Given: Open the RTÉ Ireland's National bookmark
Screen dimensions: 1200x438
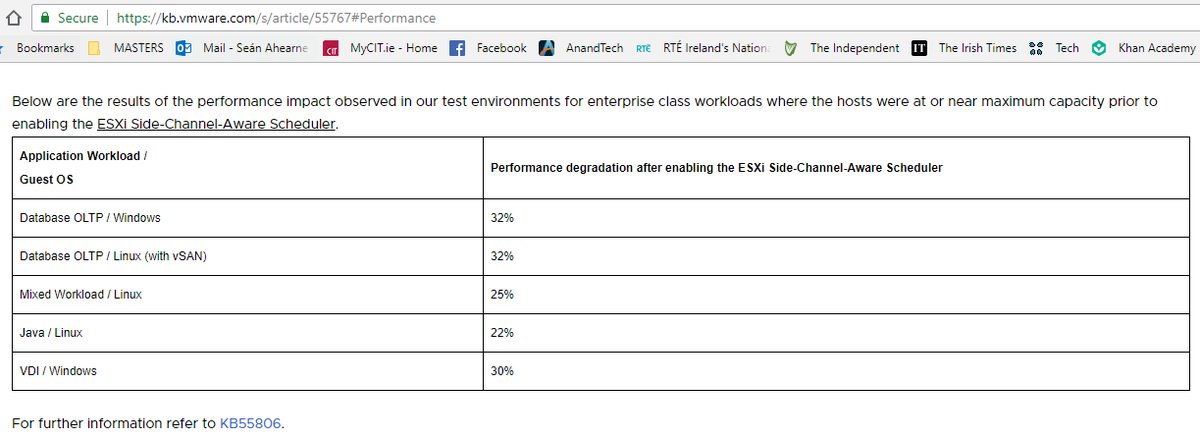Looking at the screenshot, I should (704, 48).
